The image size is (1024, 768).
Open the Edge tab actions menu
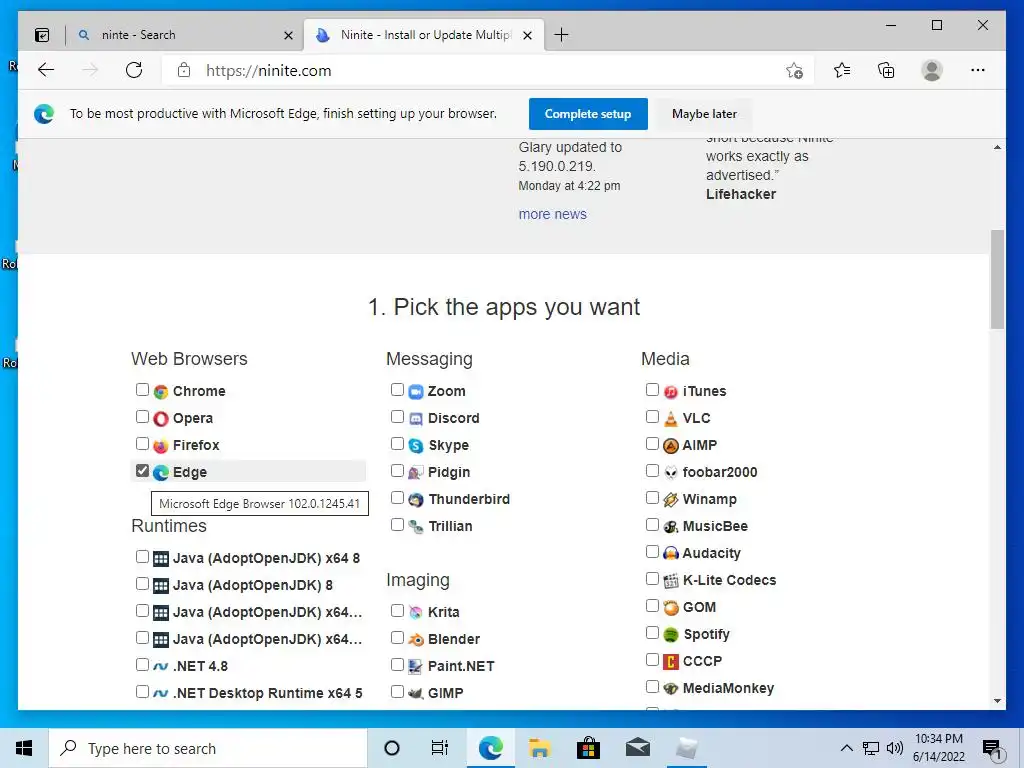click(x=42, y=35)
